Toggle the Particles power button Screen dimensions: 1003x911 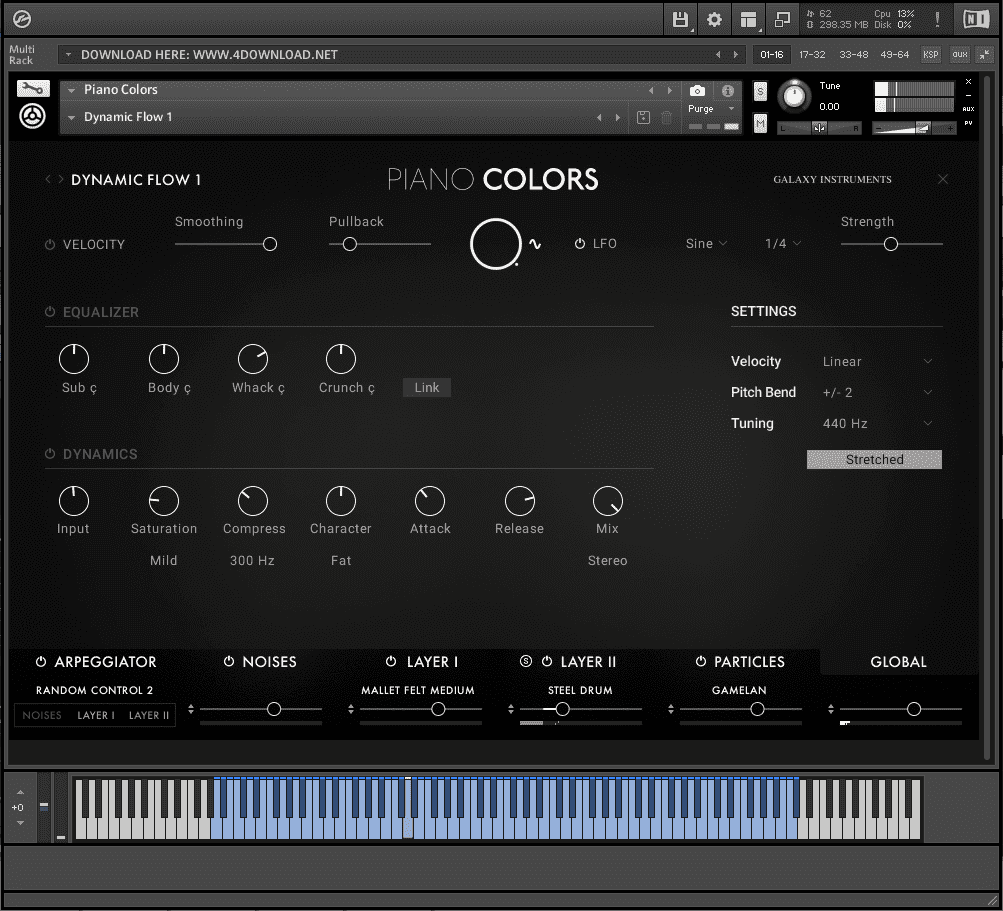tap(701, 661)
